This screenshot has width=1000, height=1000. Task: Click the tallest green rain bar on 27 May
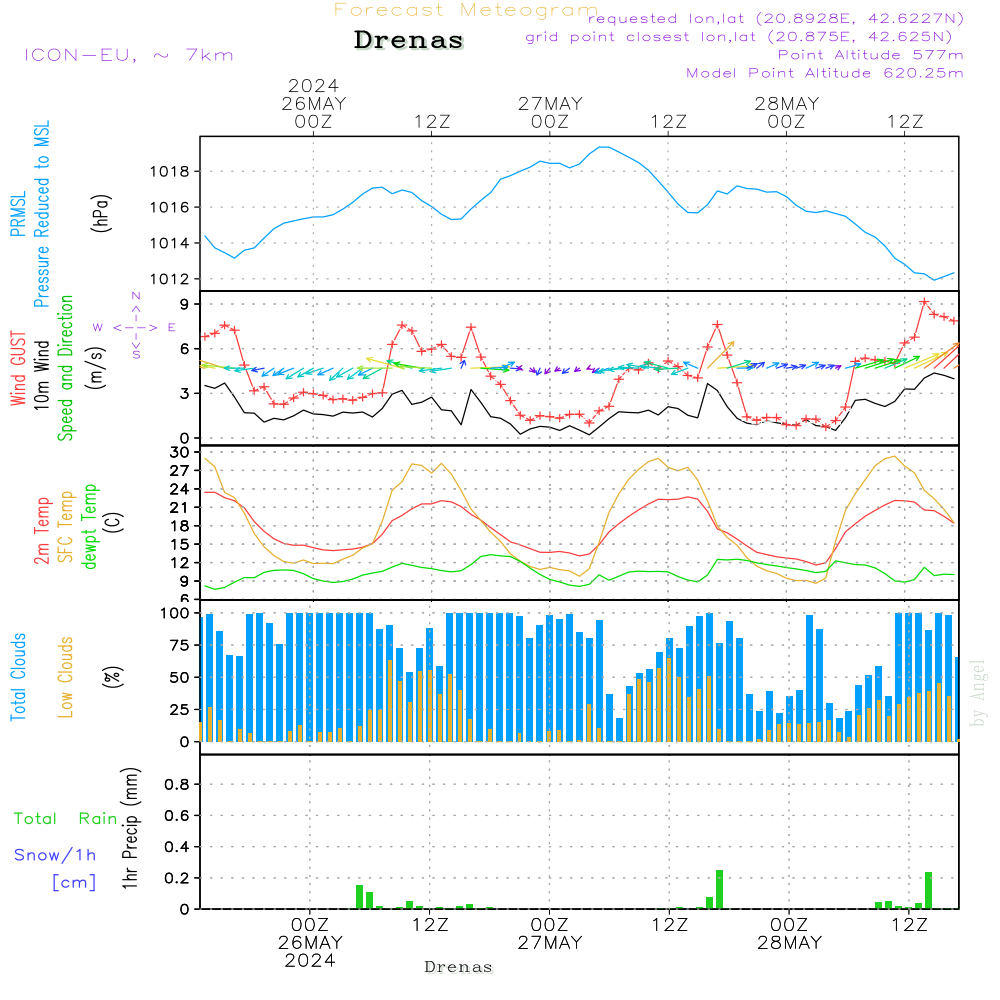tap(719, 889)
